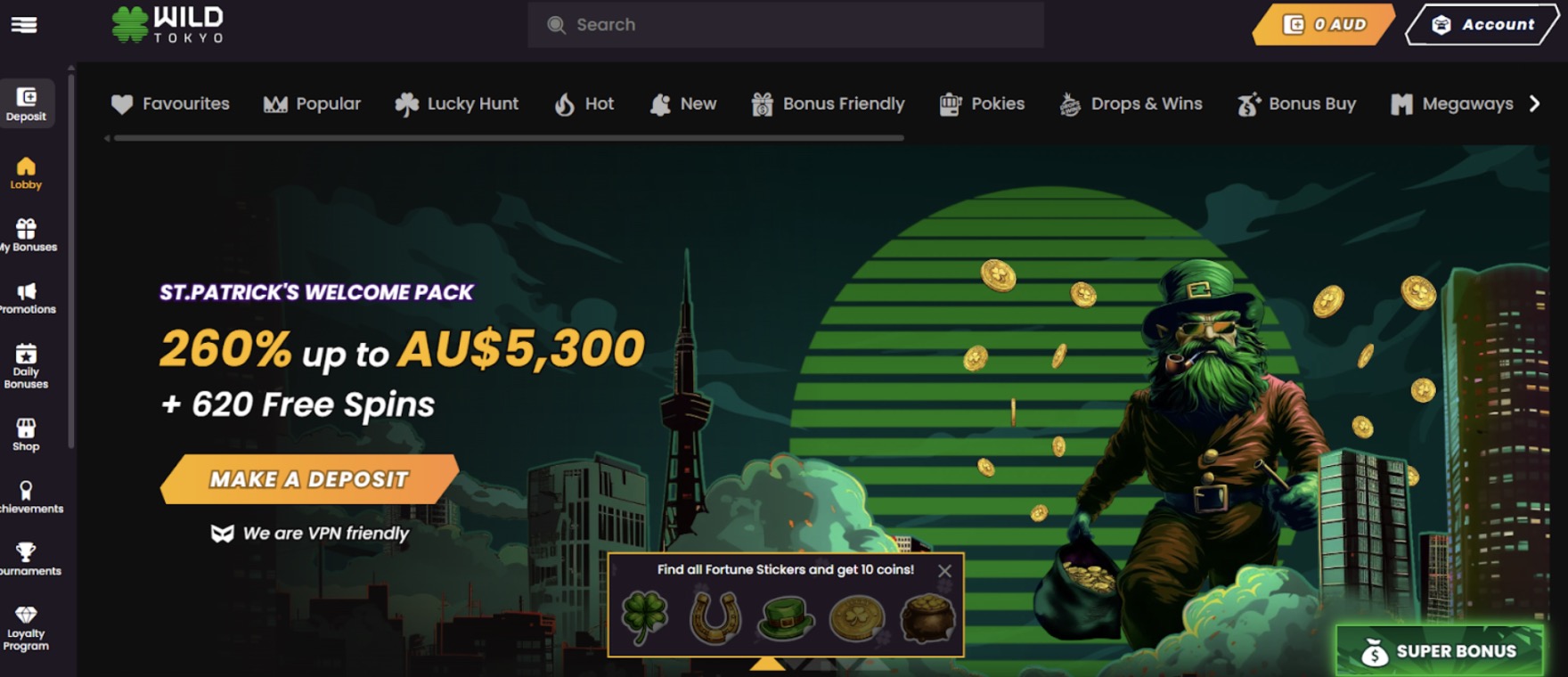Close the Fortune Stickers popup

[x=944, y=570]
